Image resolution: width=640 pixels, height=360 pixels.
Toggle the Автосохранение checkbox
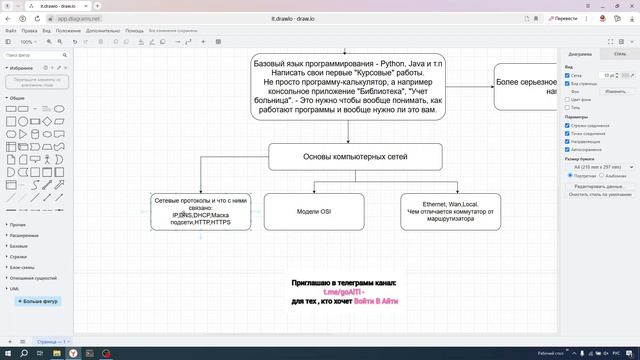567,149
